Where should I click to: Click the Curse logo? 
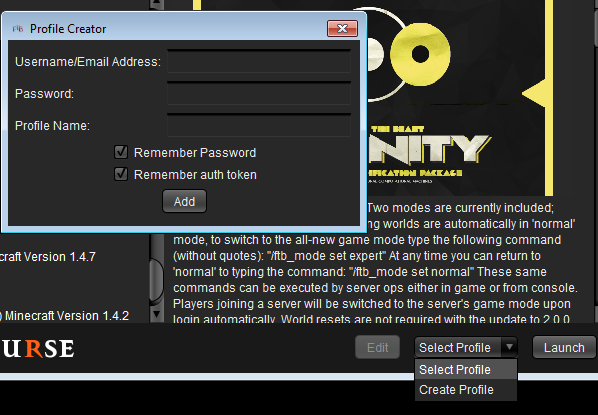pos(37,349)
